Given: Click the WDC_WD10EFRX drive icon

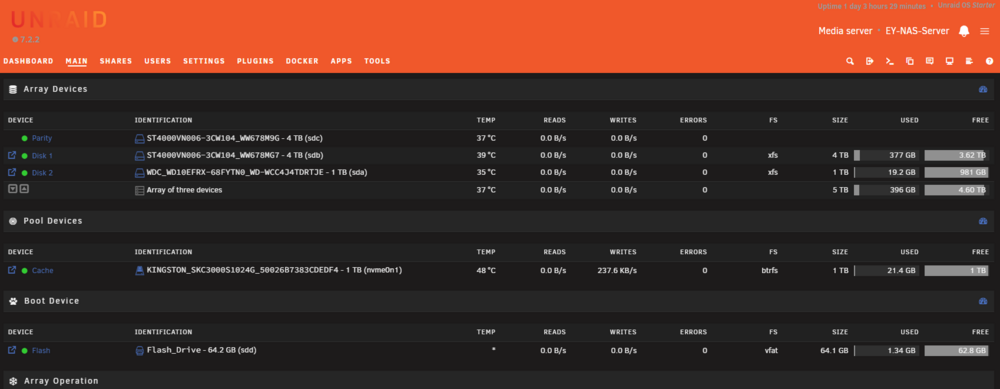Looking at the screenshot, I should [x=140, y=173].
